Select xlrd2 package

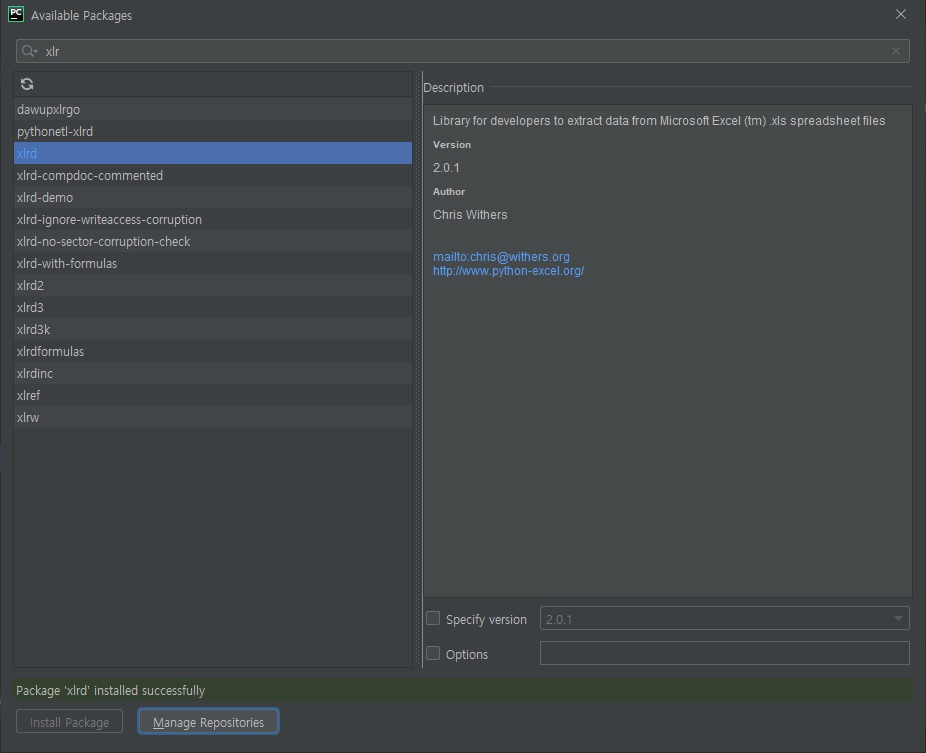(213, 285)
